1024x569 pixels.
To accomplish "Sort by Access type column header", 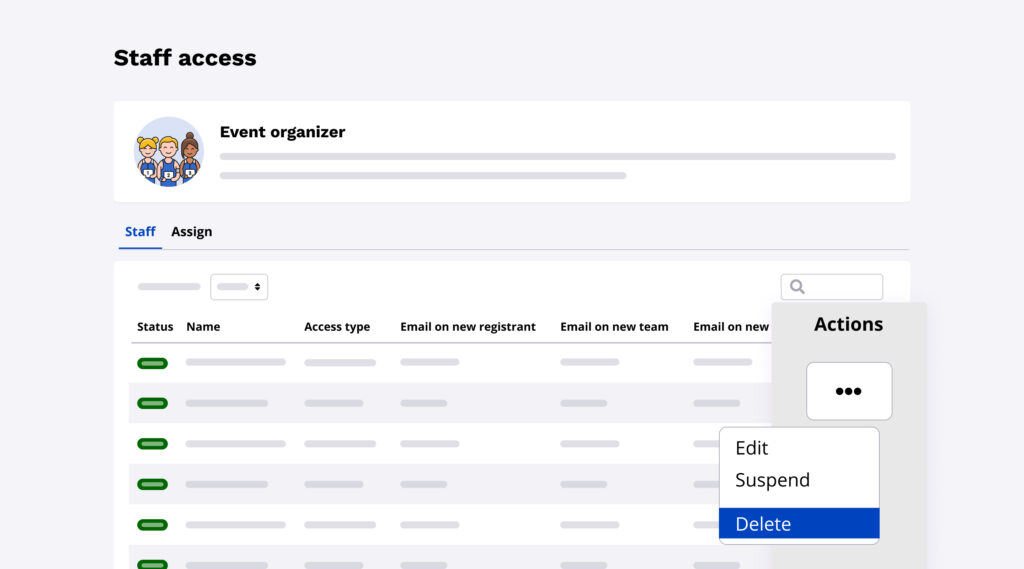I will [x=337, y=327].
